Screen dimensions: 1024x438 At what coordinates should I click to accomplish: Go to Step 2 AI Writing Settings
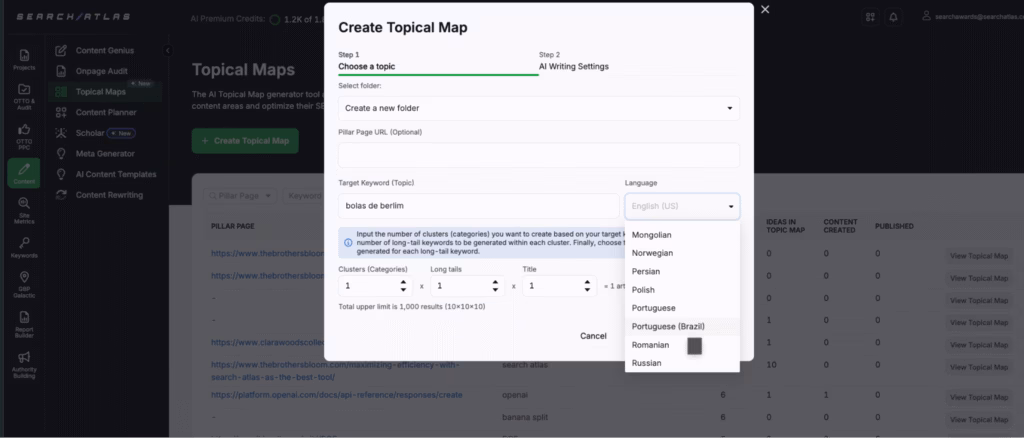click(x=573, y=61)
